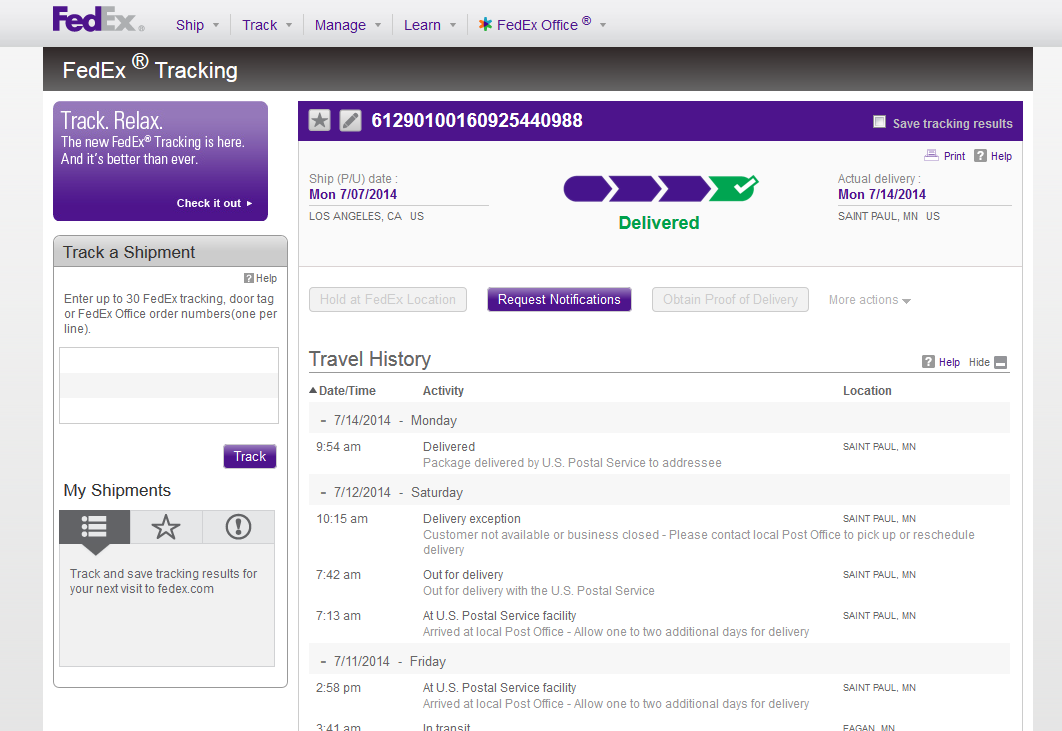The image size is (1062, 731).
Task: Click the SAINT PAUL, MN US destination text
Action: [889, 216]
